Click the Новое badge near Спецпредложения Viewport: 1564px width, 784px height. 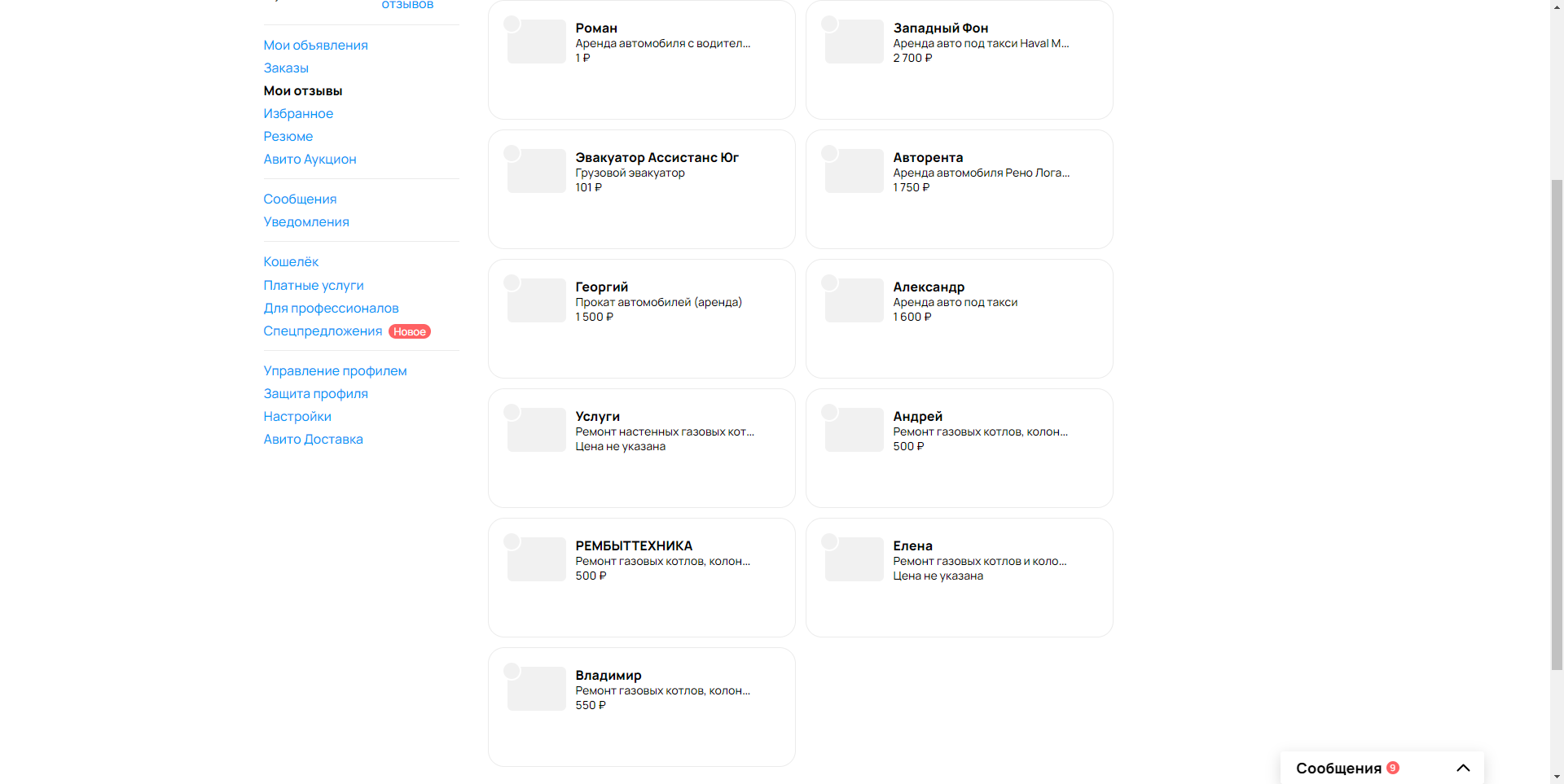click(x=410, y=331)
